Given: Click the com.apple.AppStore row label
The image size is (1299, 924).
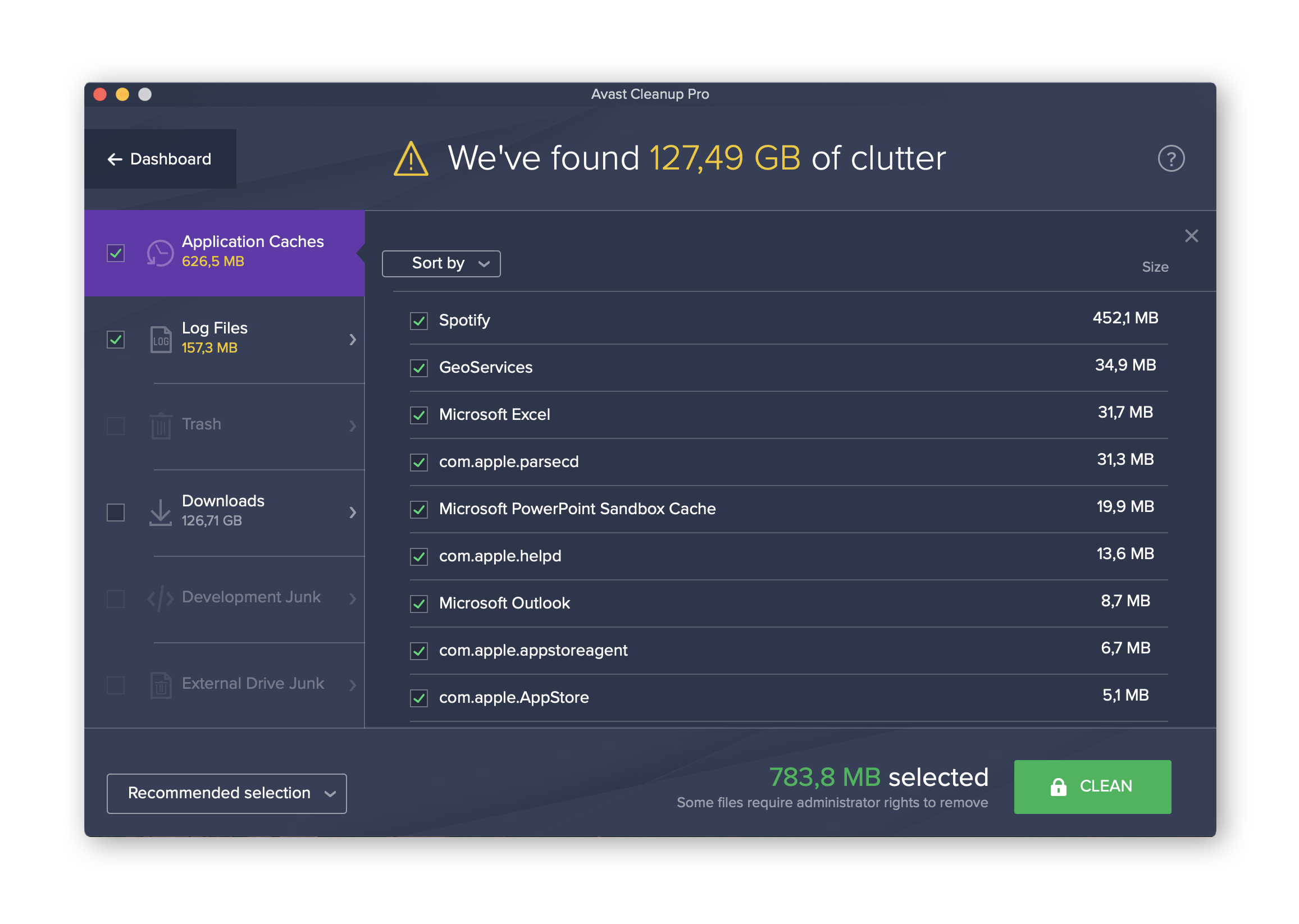Looking at the screenshot, I should pos(513,698).
